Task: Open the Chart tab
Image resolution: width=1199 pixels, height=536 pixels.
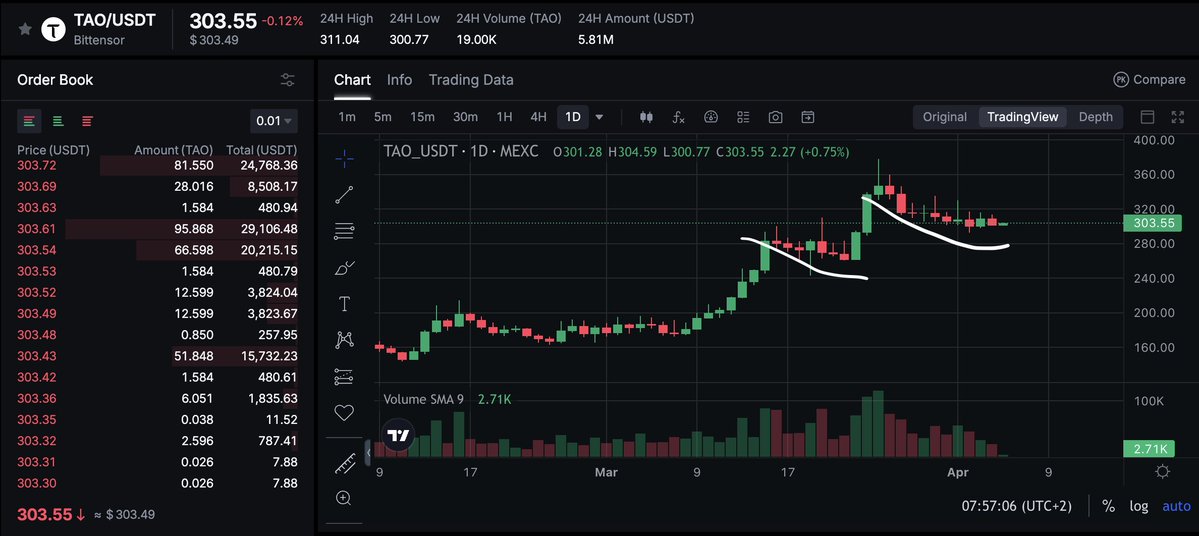Action: click(353, 80)
